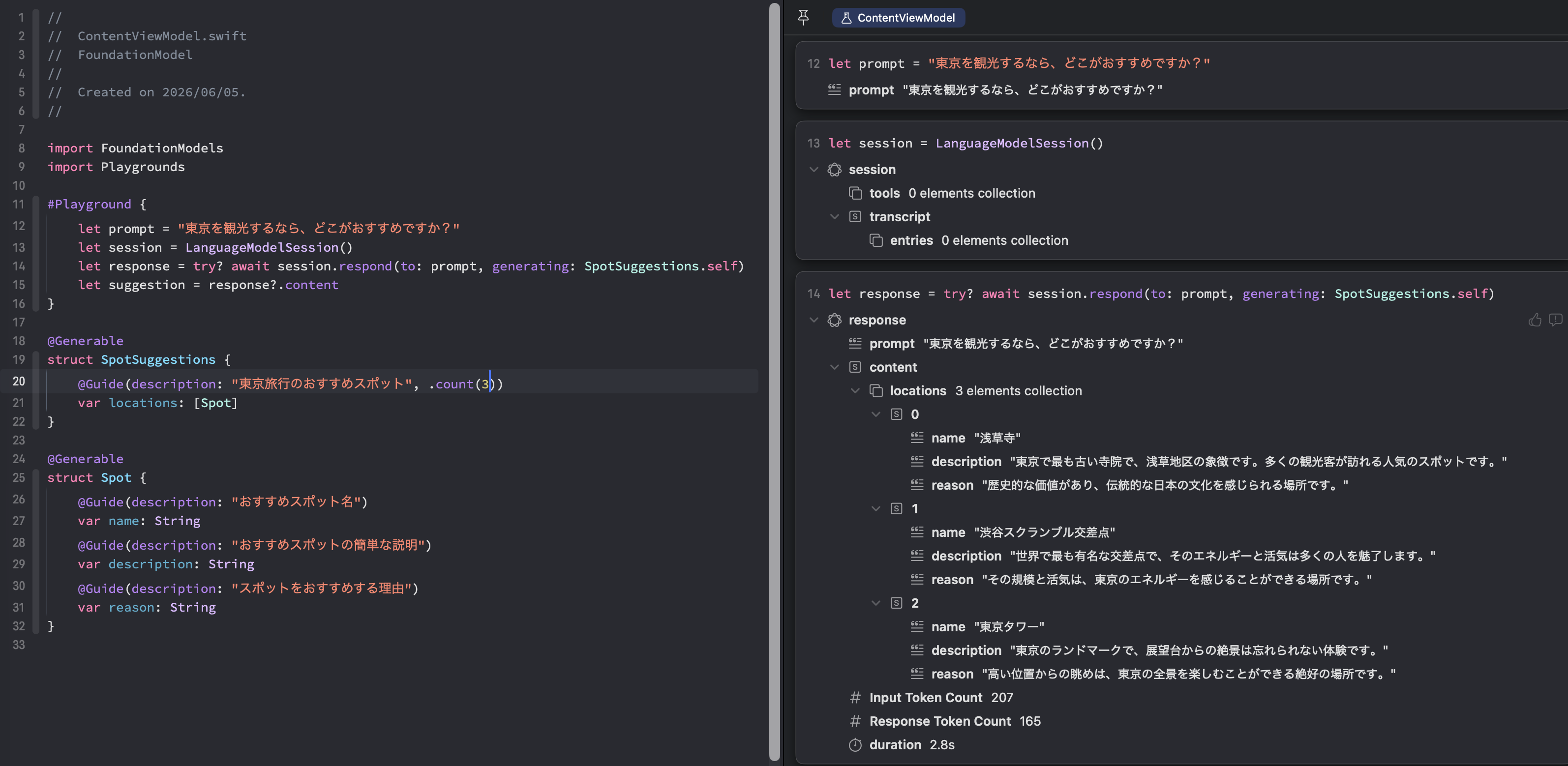Click the thumbs-up feedback icon on response
The width and height of the screenshot is (1568, 766).
pyautogui.click(x=1535, y=320)
